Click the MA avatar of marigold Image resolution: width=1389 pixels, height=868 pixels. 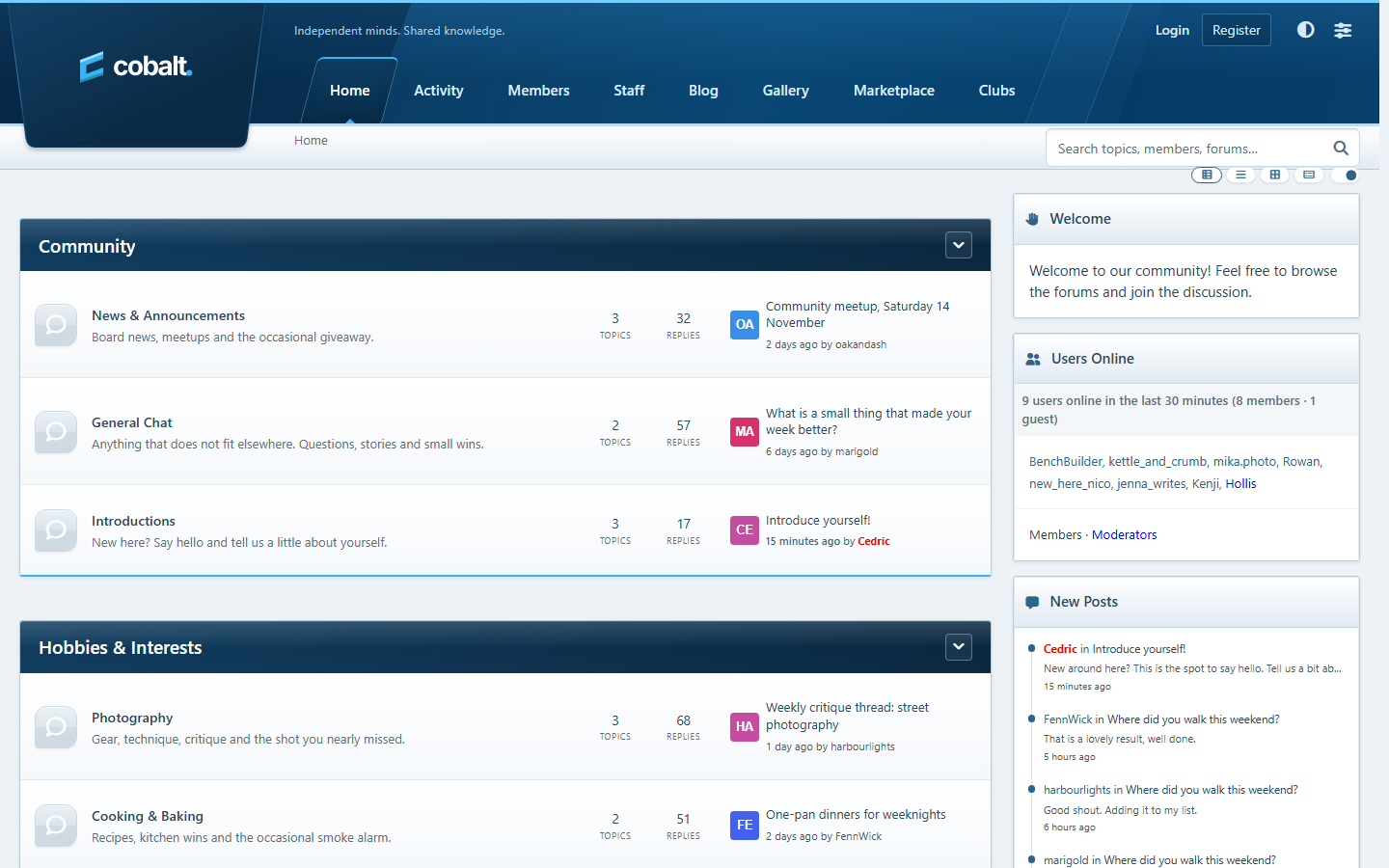pyautogui.click(x=745, y=432)
